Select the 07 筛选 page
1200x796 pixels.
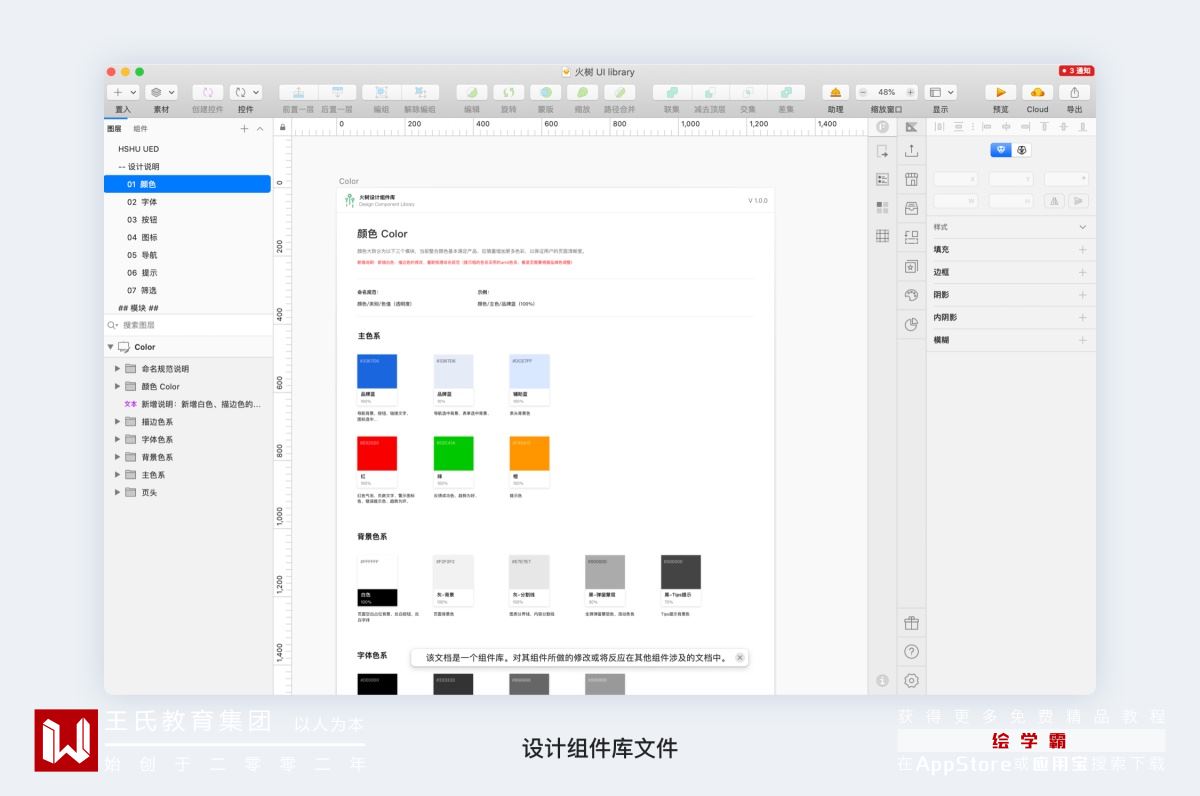pos(187,290)
